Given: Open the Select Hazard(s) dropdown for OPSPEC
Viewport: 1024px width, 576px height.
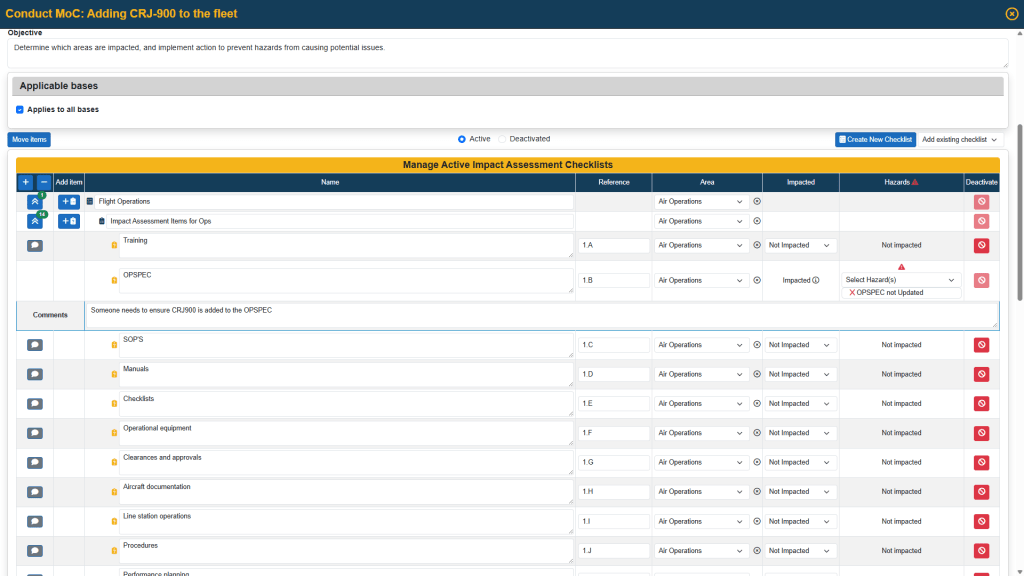Looking at the screenshot, I should [x=900, y=280].
